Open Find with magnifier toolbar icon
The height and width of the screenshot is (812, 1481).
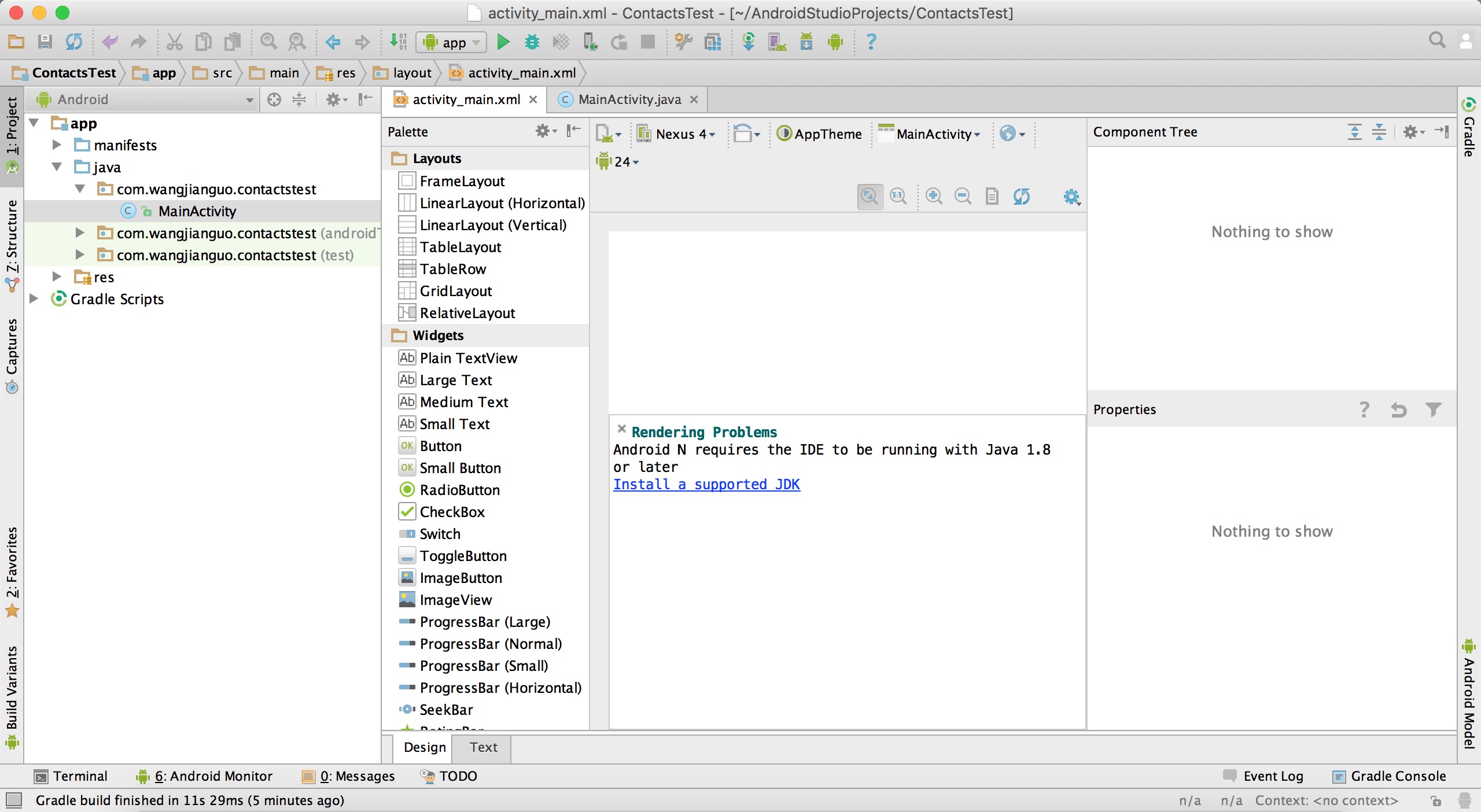[x=268, y=42]
